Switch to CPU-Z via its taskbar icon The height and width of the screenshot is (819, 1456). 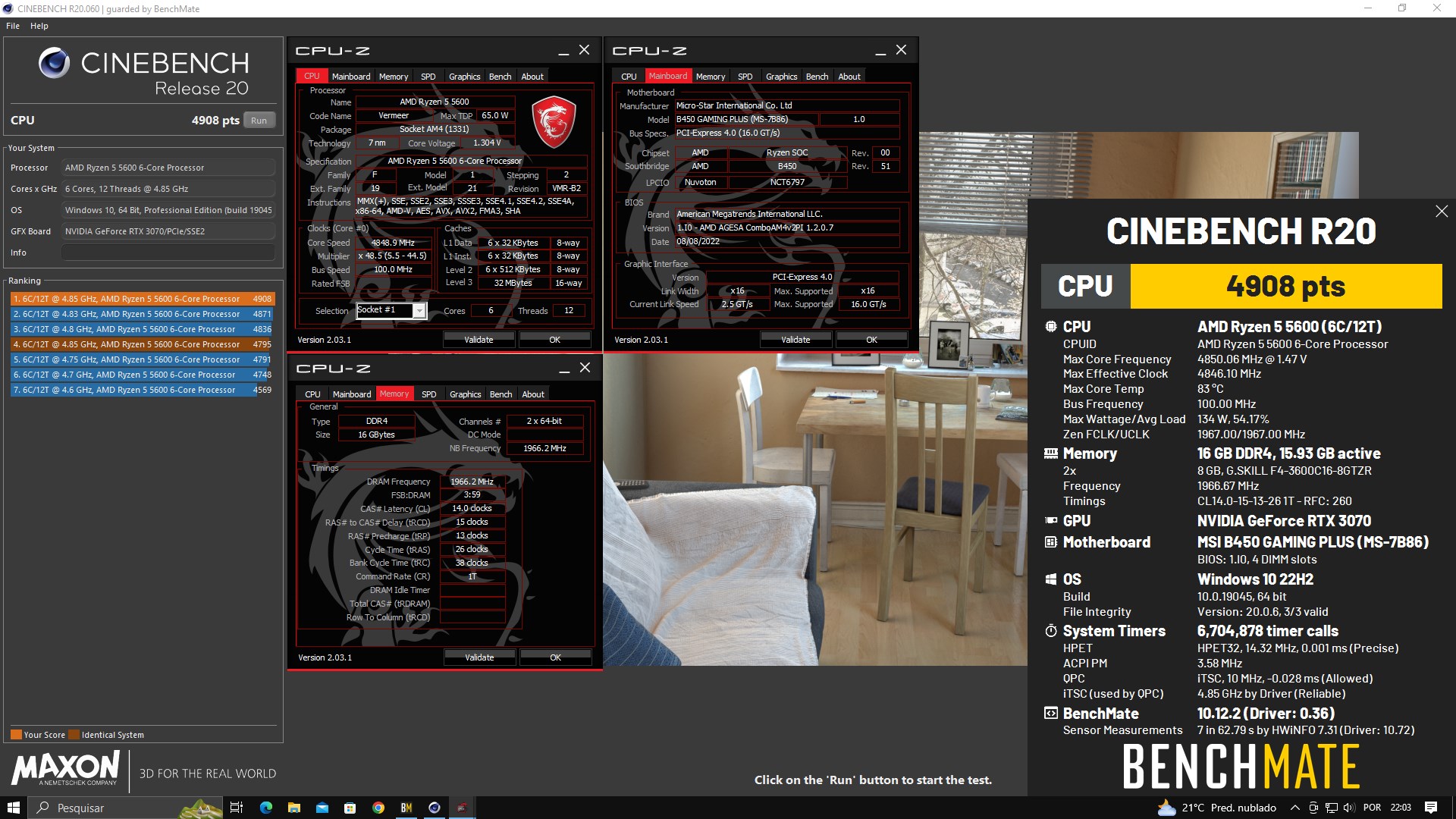point(462,808)
